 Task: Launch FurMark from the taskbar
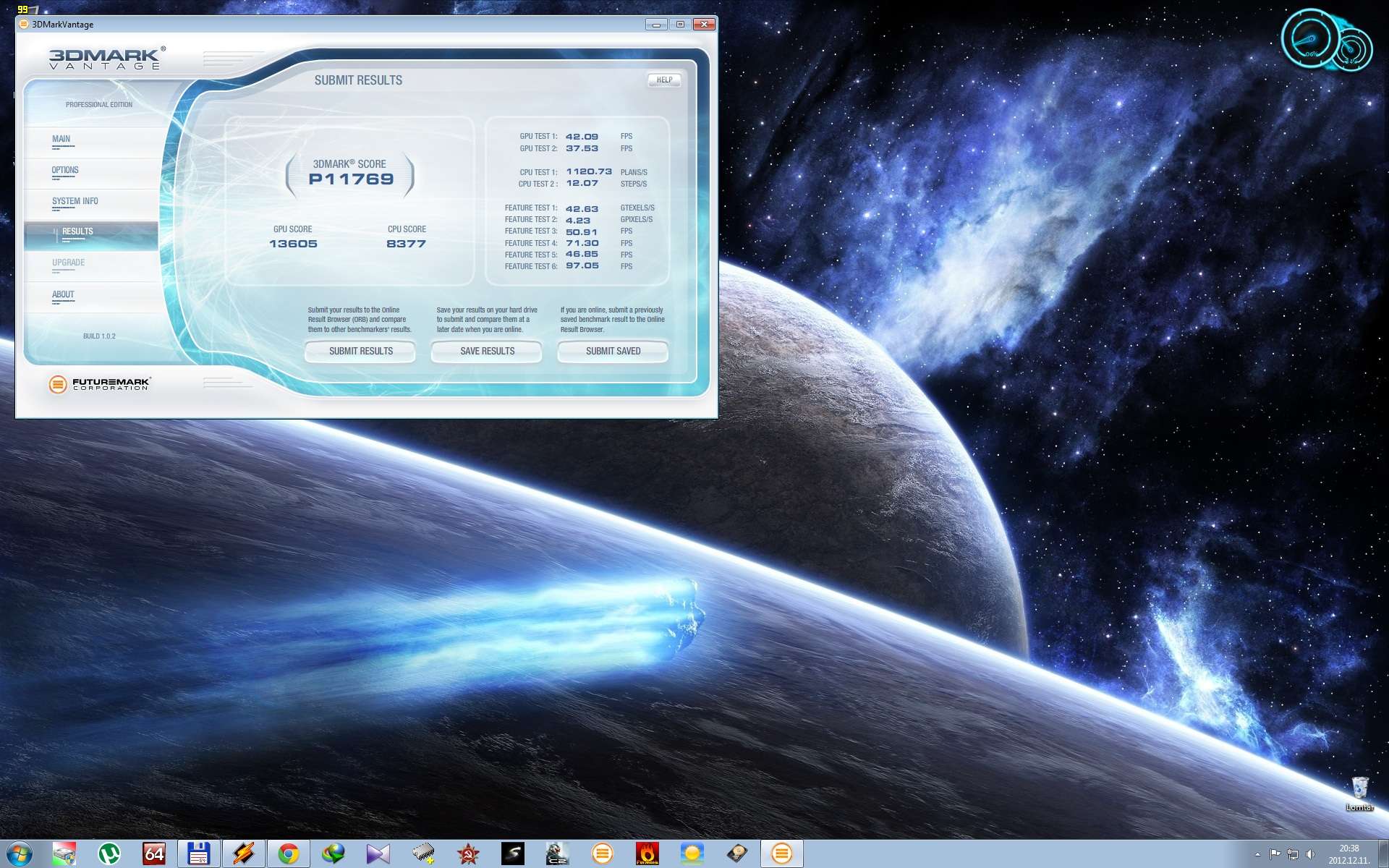(647, 854)
